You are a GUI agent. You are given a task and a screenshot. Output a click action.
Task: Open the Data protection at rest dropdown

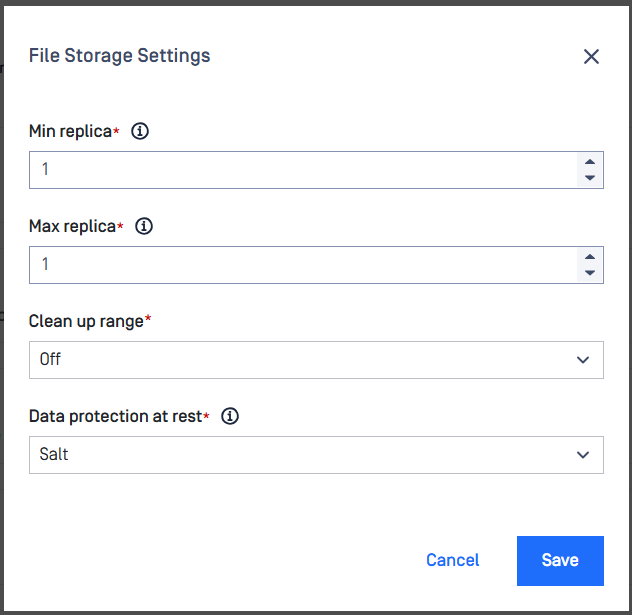[x=316, y=455]
